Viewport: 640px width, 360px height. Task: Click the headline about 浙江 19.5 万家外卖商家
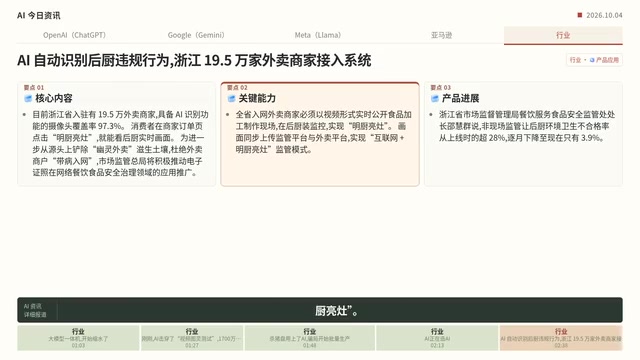pyautogui.click(x=194, y=60)
